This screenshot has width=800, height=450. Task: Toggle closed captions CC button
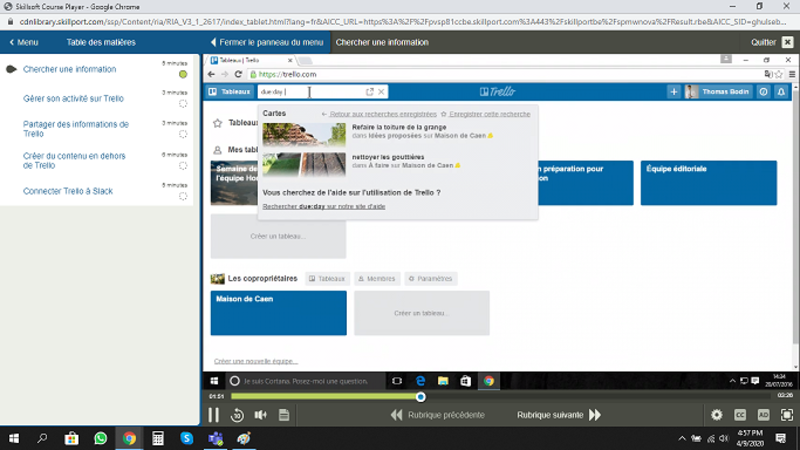point(740,415)
